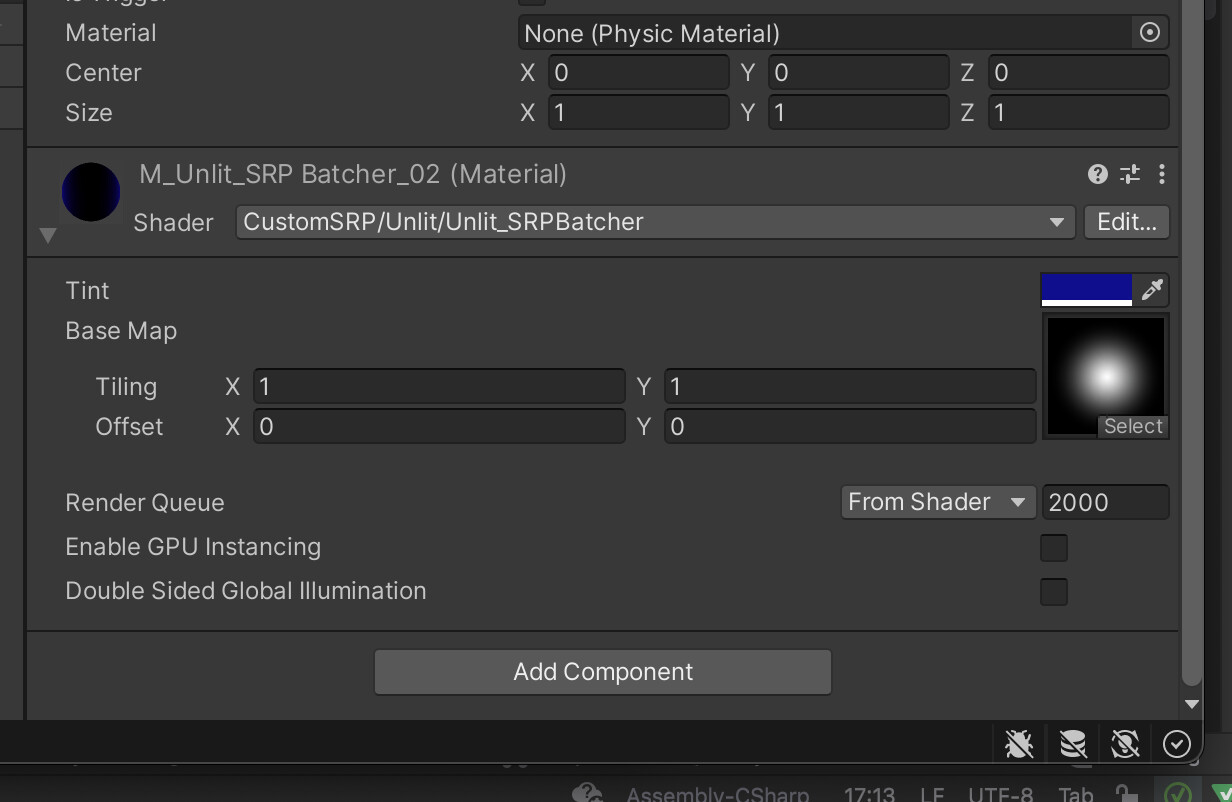Click the None (Physic Material) field

click(x=827, y=33)
